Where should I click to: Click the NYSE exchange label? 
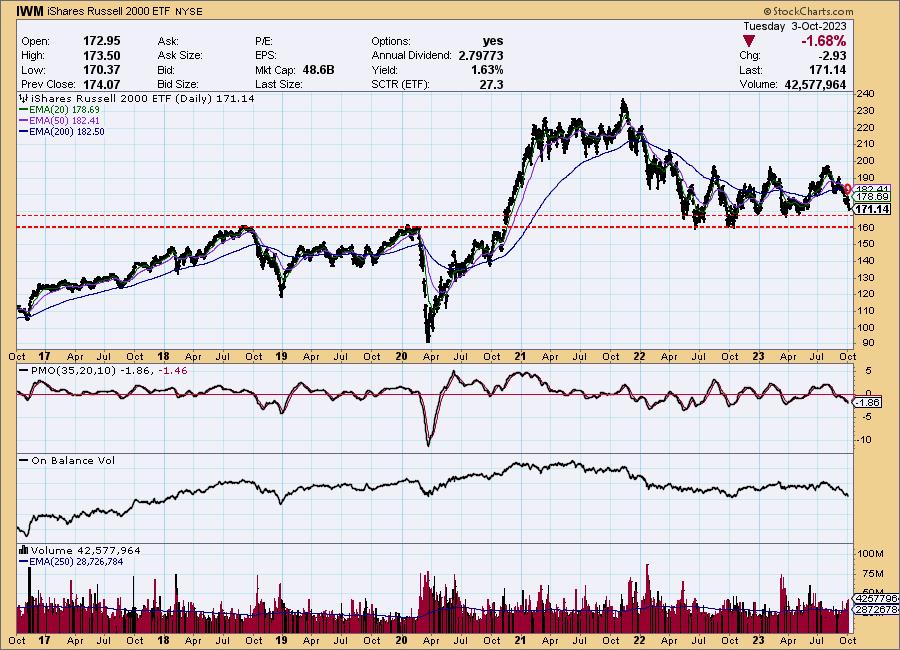point(189,11)
